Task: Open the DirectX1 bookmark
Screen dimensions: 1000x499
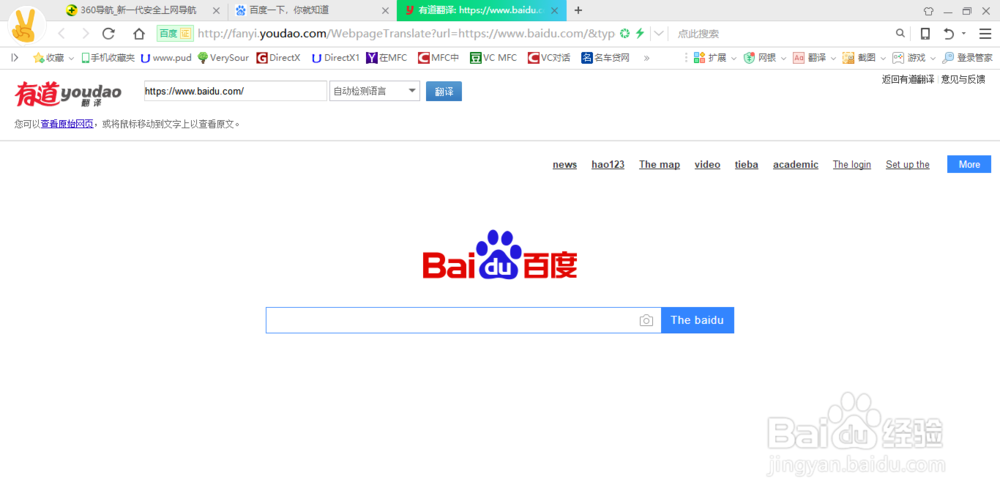Action: pyautogui.click(x=335, y=57)
